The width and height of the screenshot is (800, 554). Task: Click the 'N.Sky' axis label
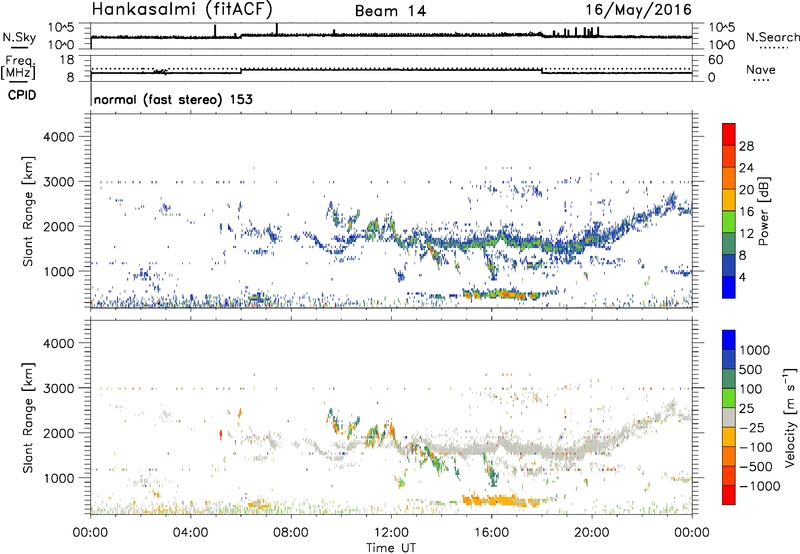19,37
